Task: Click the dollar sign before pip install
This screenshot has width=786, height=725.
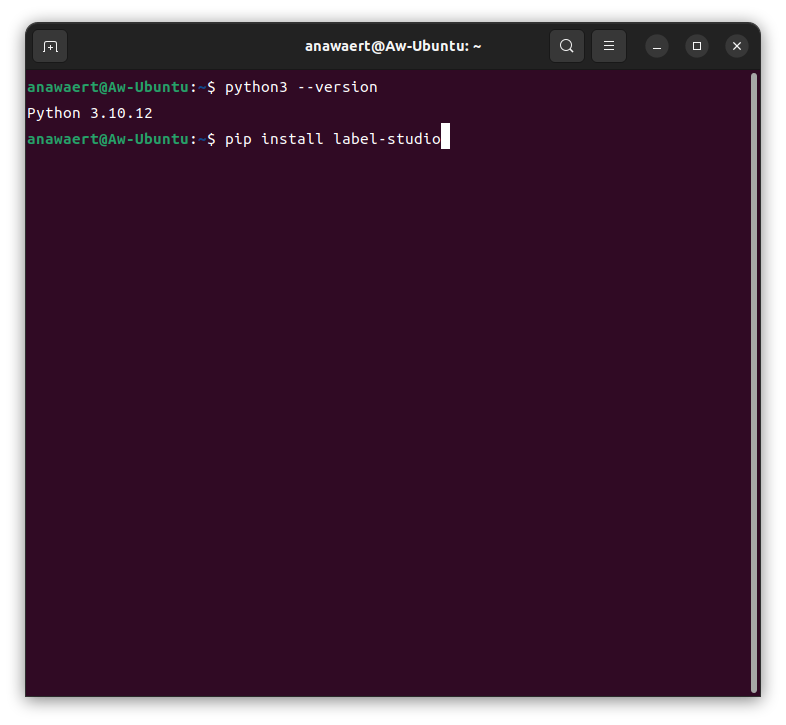Action: point(211,139)
